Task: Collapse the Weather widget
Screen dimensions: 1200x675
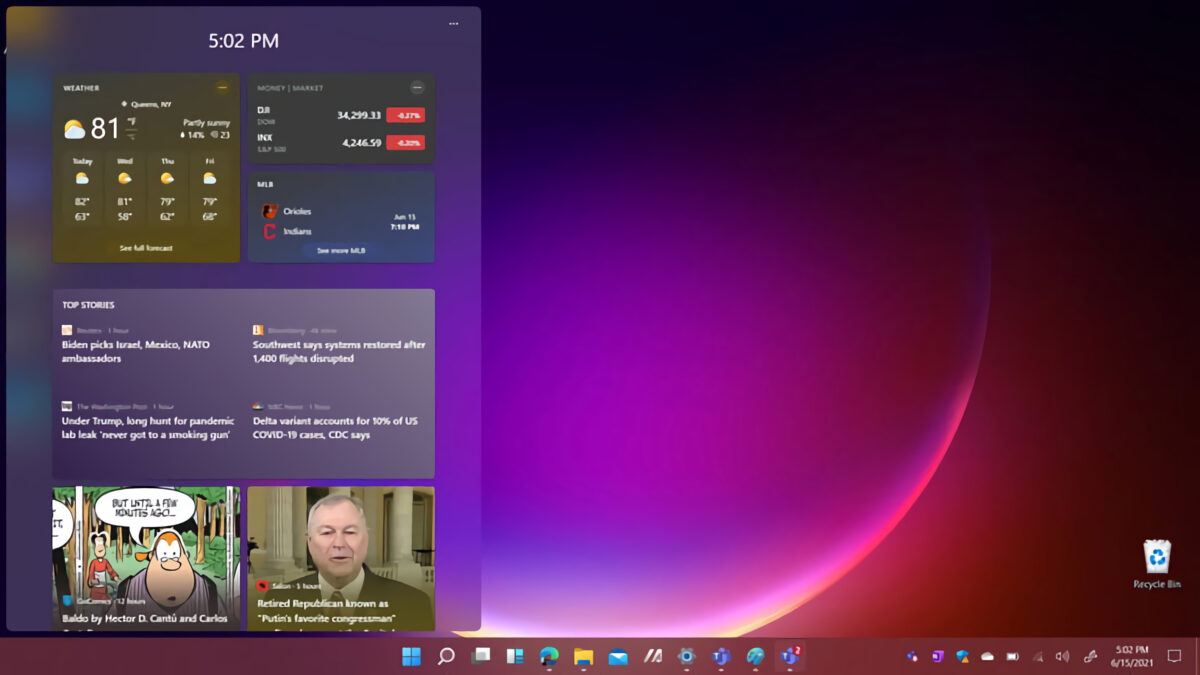Action: [222, 87]
